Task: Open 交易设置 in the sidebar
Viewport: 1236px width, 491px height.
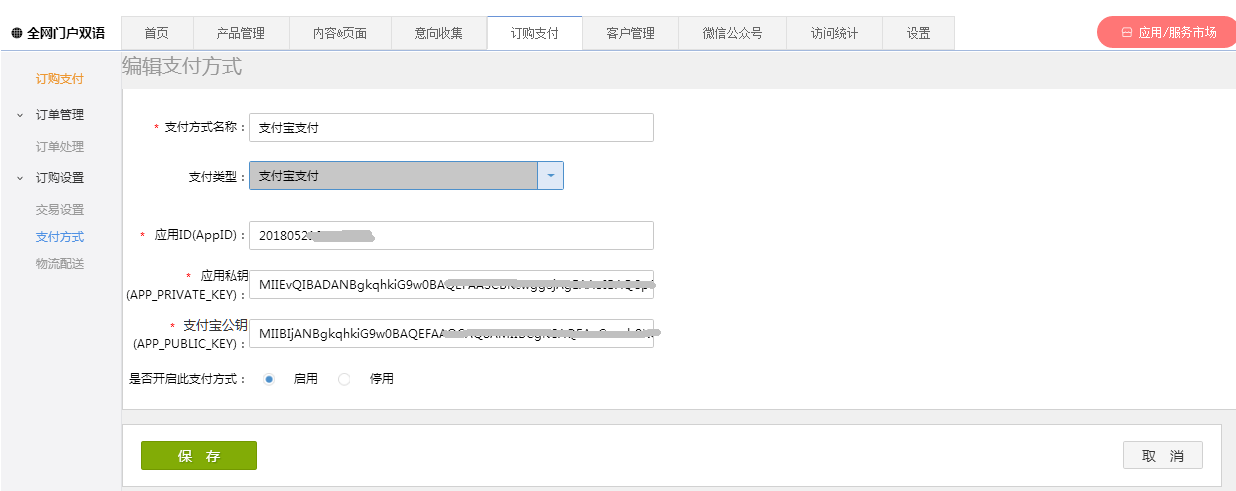Action: click(x=60, y=210)
